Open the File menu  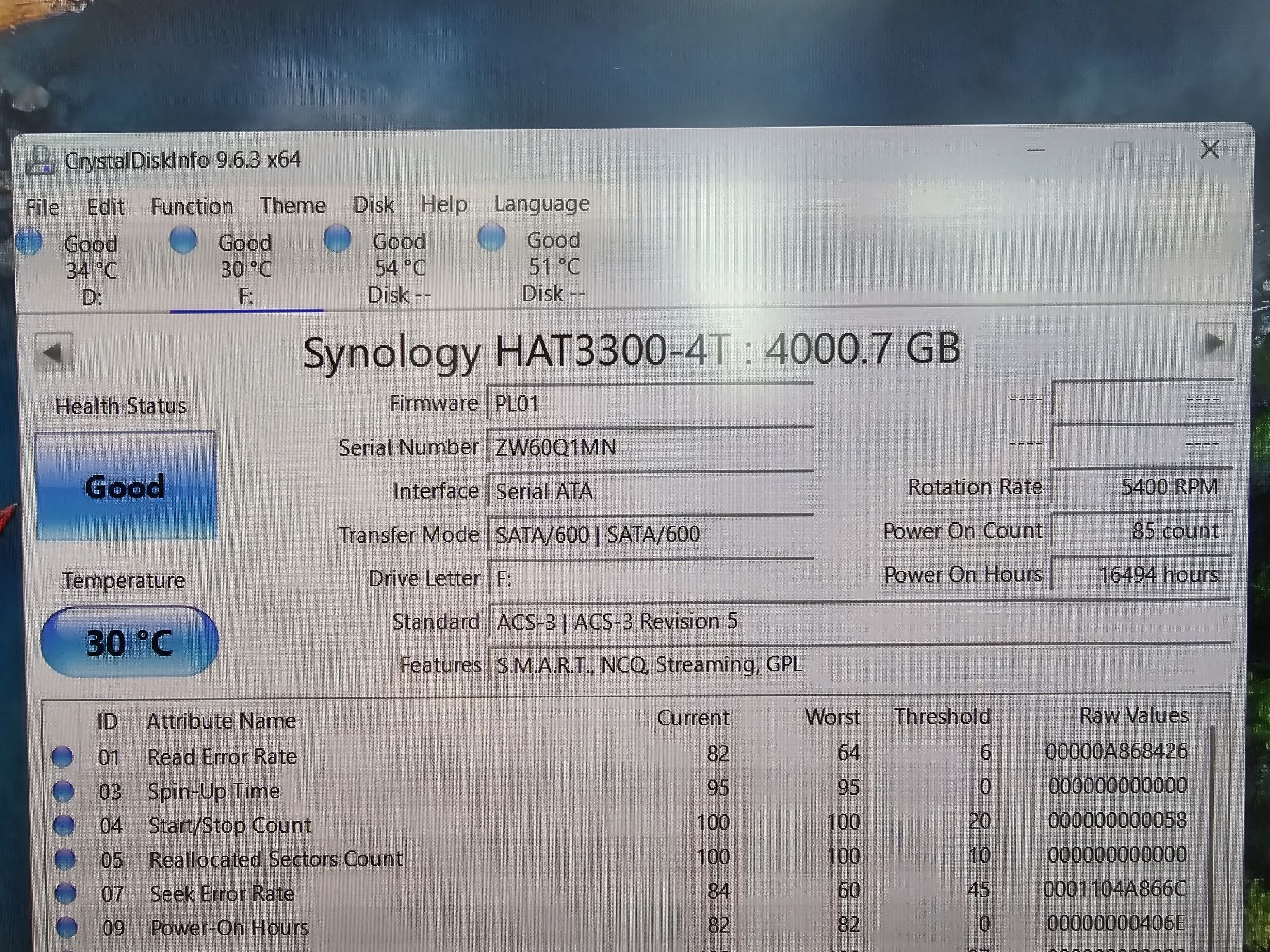43,208
